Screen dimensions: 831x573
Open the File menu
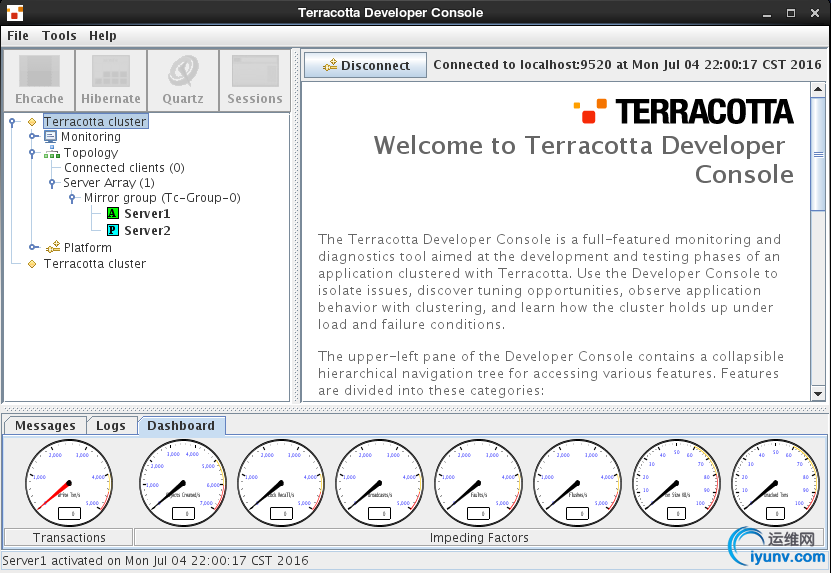coord(18,36)
